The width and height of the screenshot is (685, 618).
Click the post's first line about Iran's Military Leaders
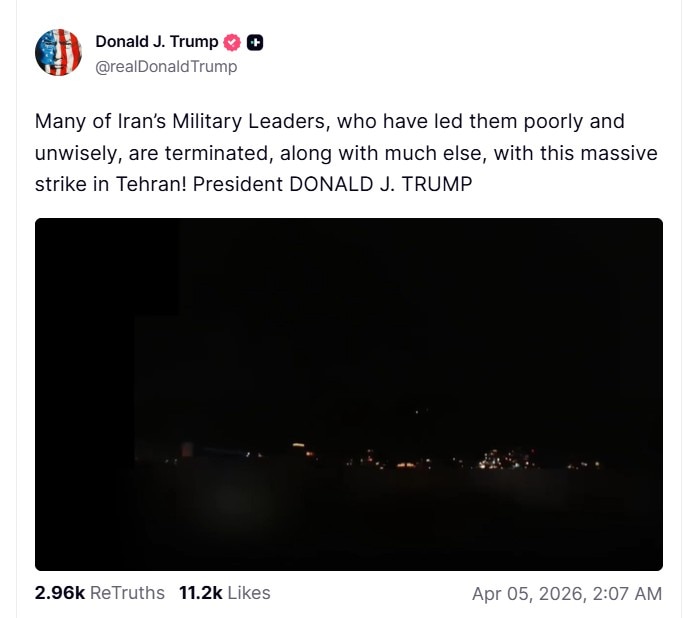click(329, 122)
